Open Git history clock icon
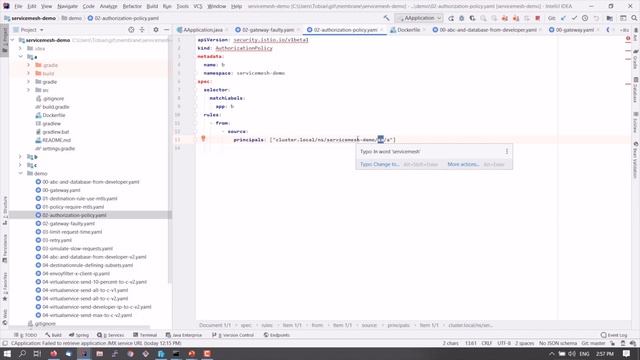This screenshot has height=360, width=640. click(x=585, y=18)
